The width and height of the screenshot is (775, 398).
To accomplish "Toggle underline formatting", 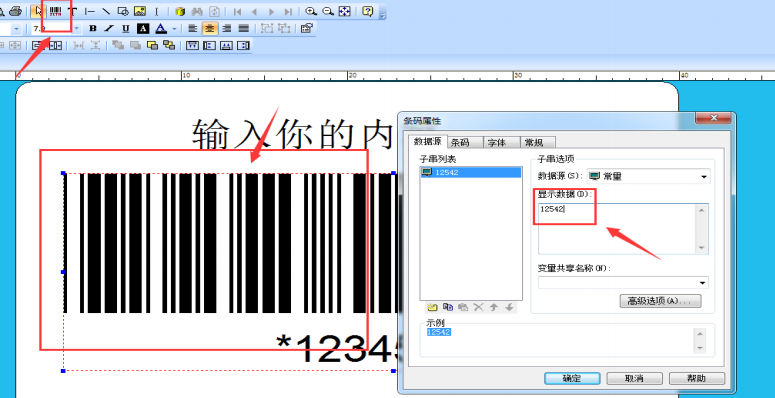I will [x=126, y=29].
